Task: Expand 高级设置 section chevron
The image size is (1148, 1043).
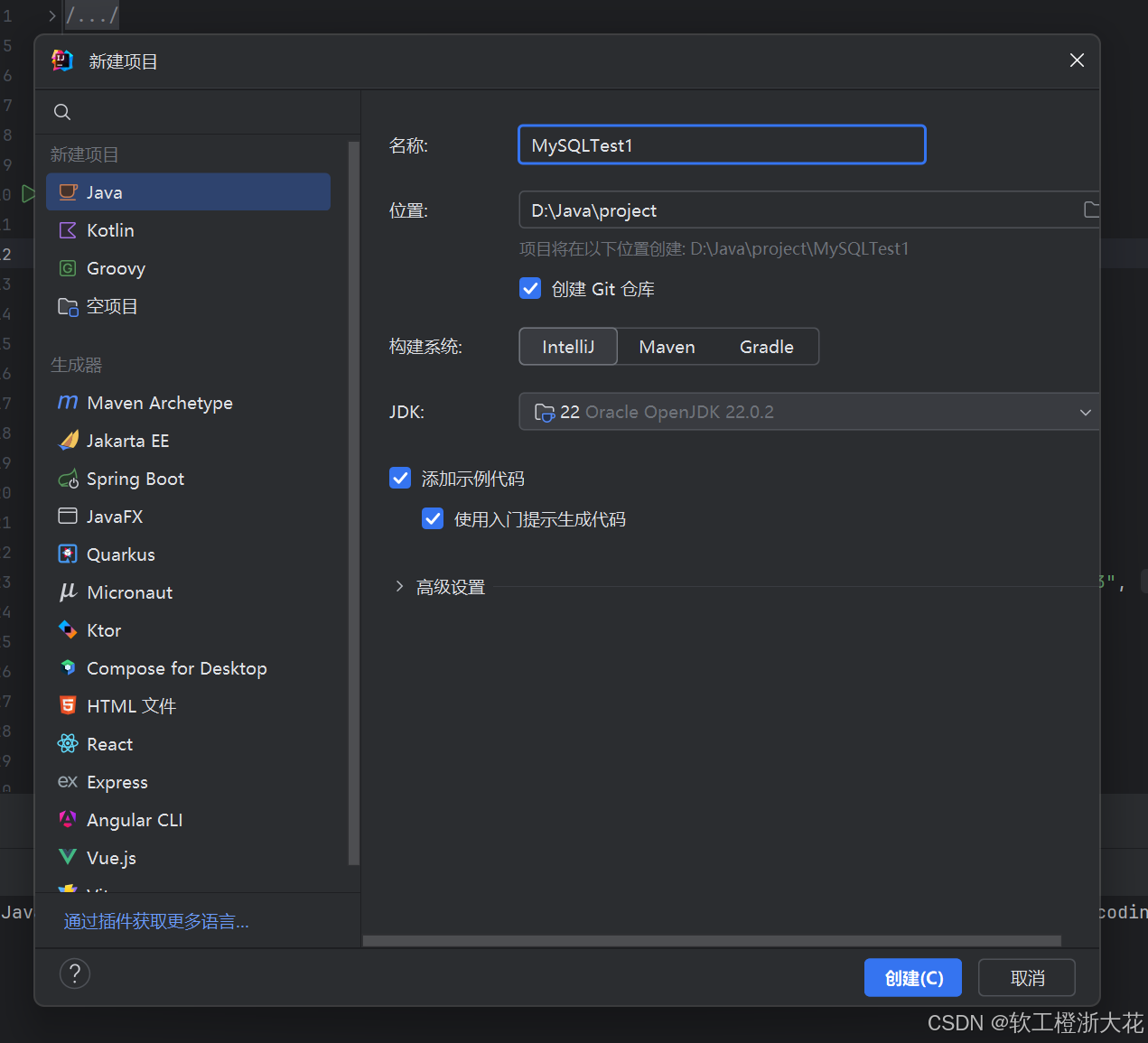Action: click(399, 586)
